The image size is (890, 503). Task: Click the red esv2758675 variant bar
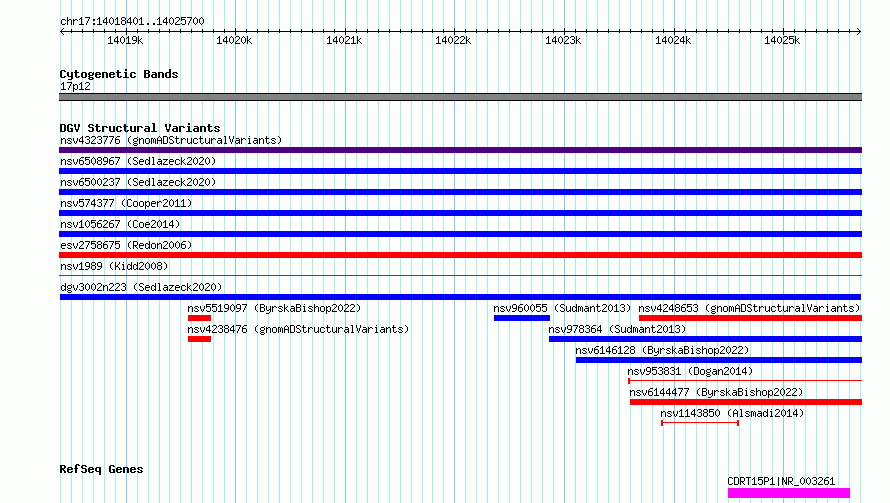pyautogui.click(x=460, y=255)
